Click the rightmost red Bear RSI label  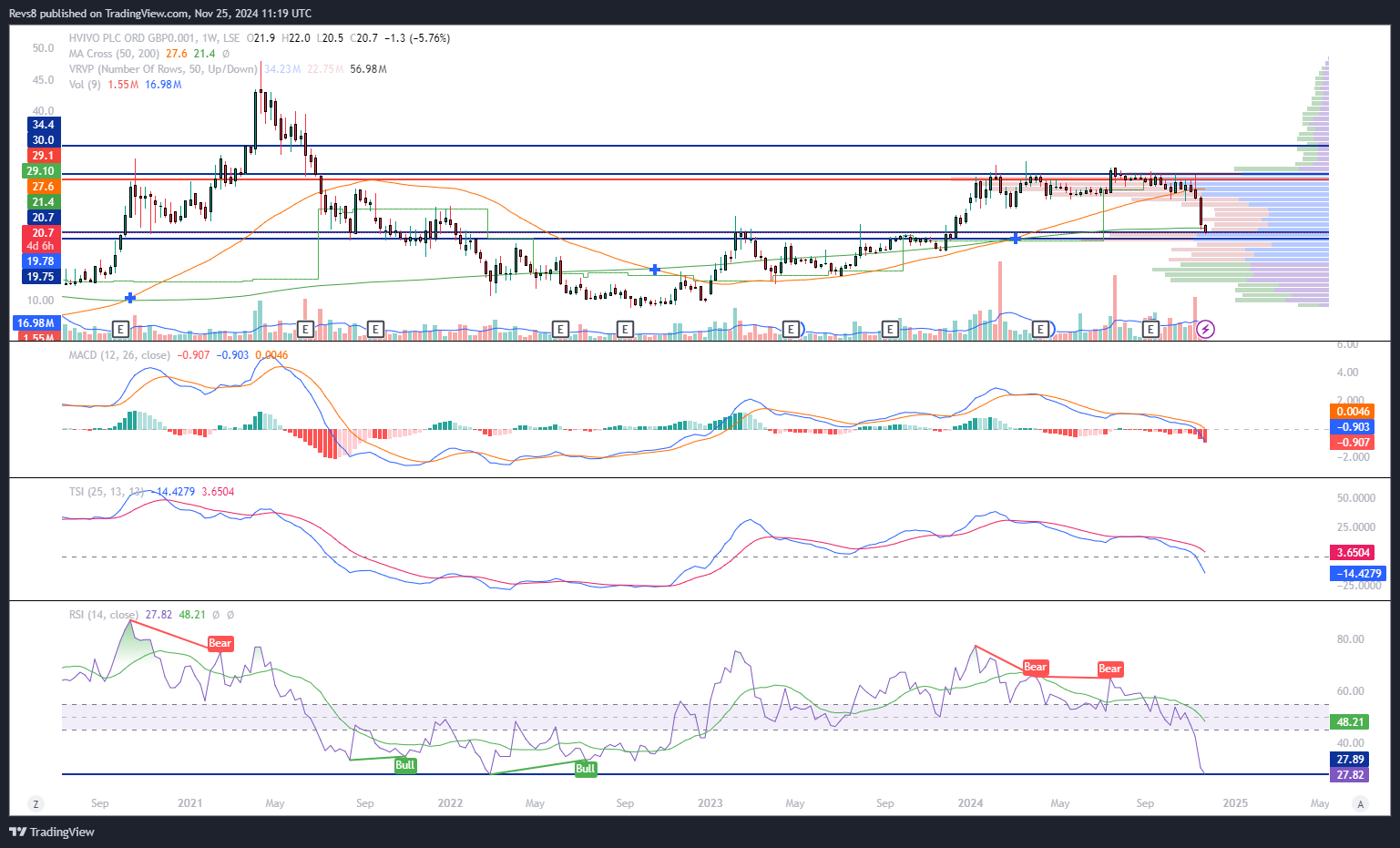click(x=1109, y=669)
